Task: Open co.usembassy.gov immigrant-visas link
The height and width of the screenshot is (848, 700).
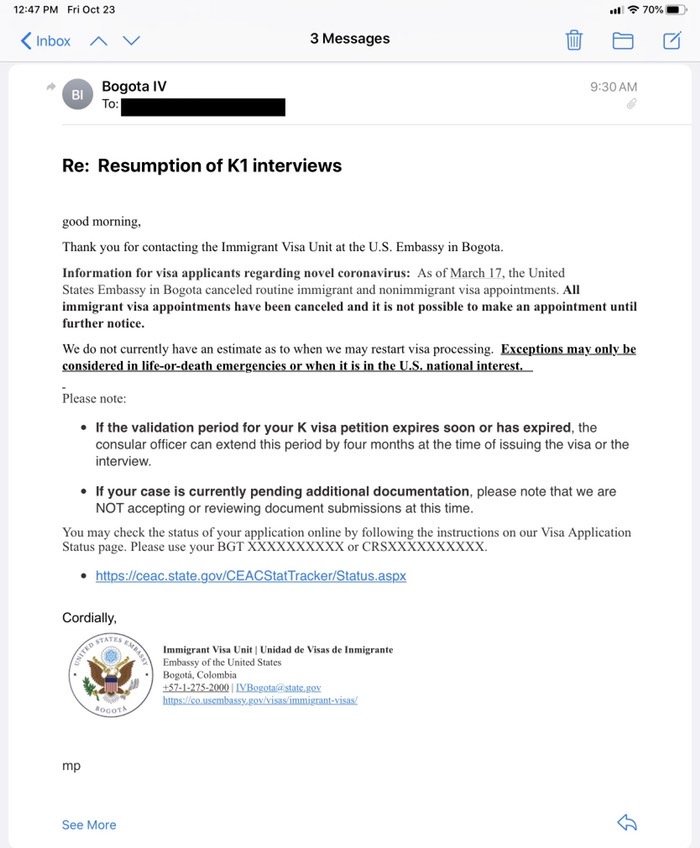Action: coord(260,700)
